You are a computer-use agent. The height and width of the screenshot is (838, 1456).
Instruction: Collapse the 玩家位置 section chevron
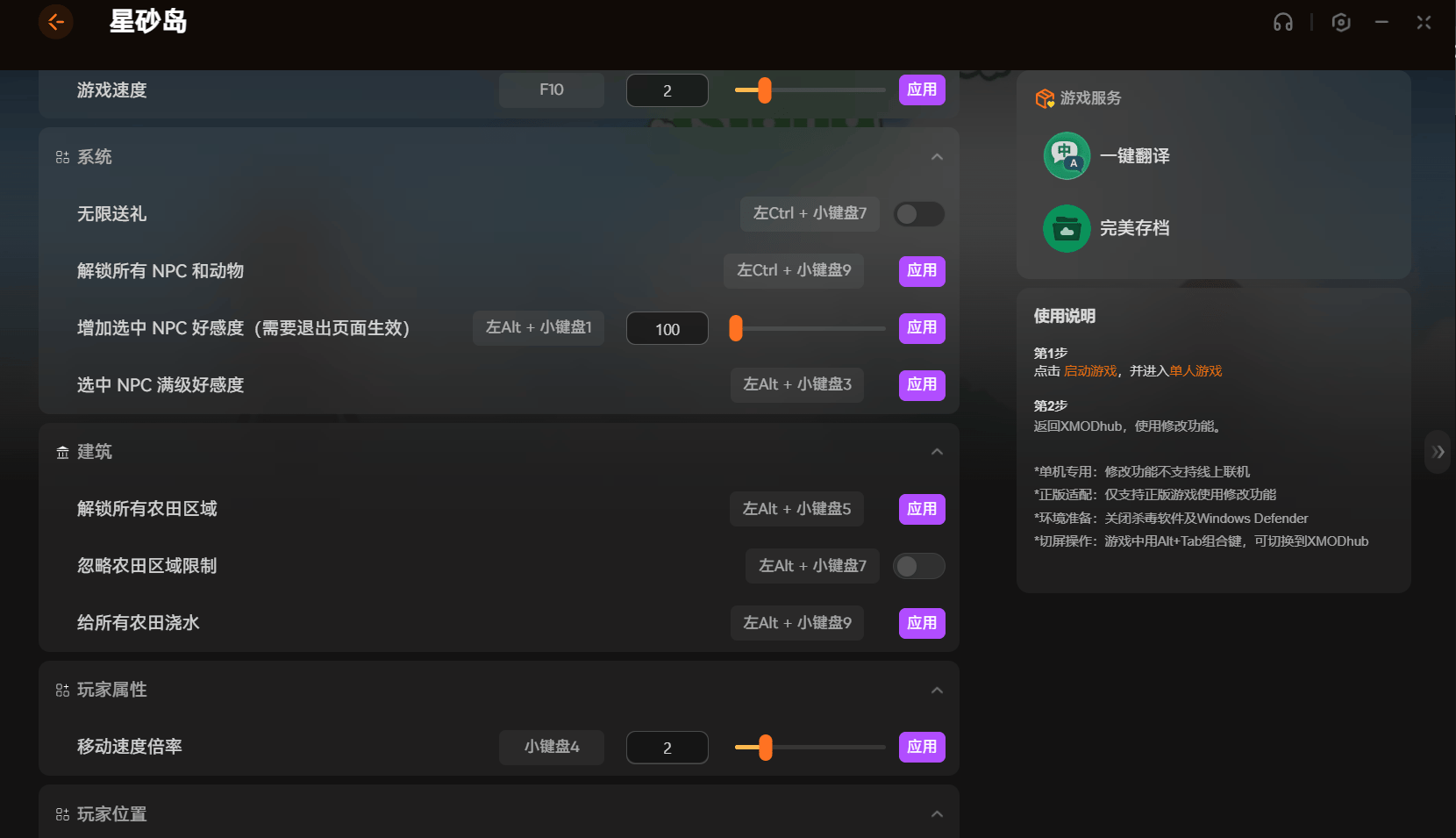(x=937, y=814)
